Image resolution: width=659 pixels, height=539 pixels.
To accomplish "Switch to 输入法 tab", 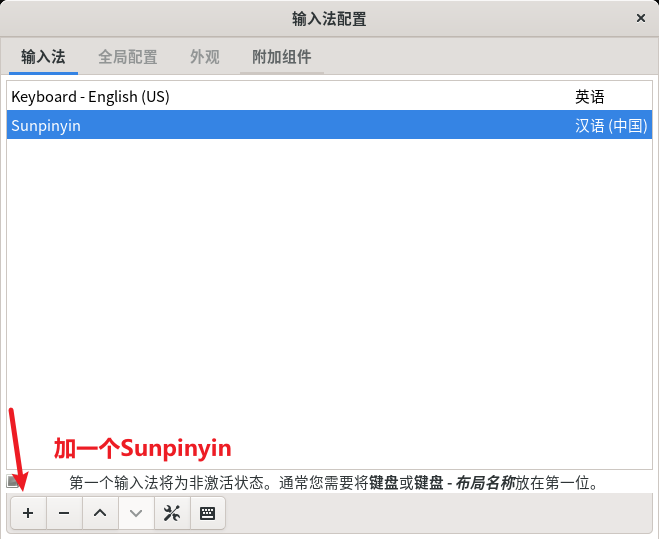I will (x=43, y=57).
